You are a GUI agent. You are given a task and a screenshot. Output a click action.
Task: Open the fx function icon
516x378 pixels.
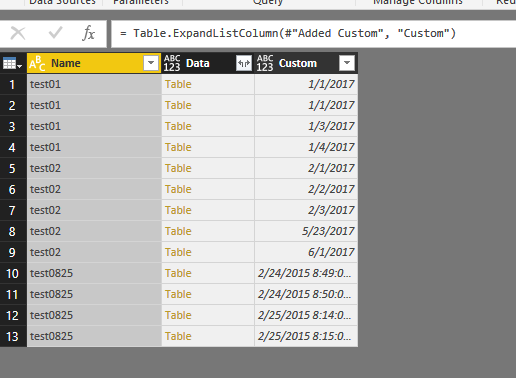point(88,33)
